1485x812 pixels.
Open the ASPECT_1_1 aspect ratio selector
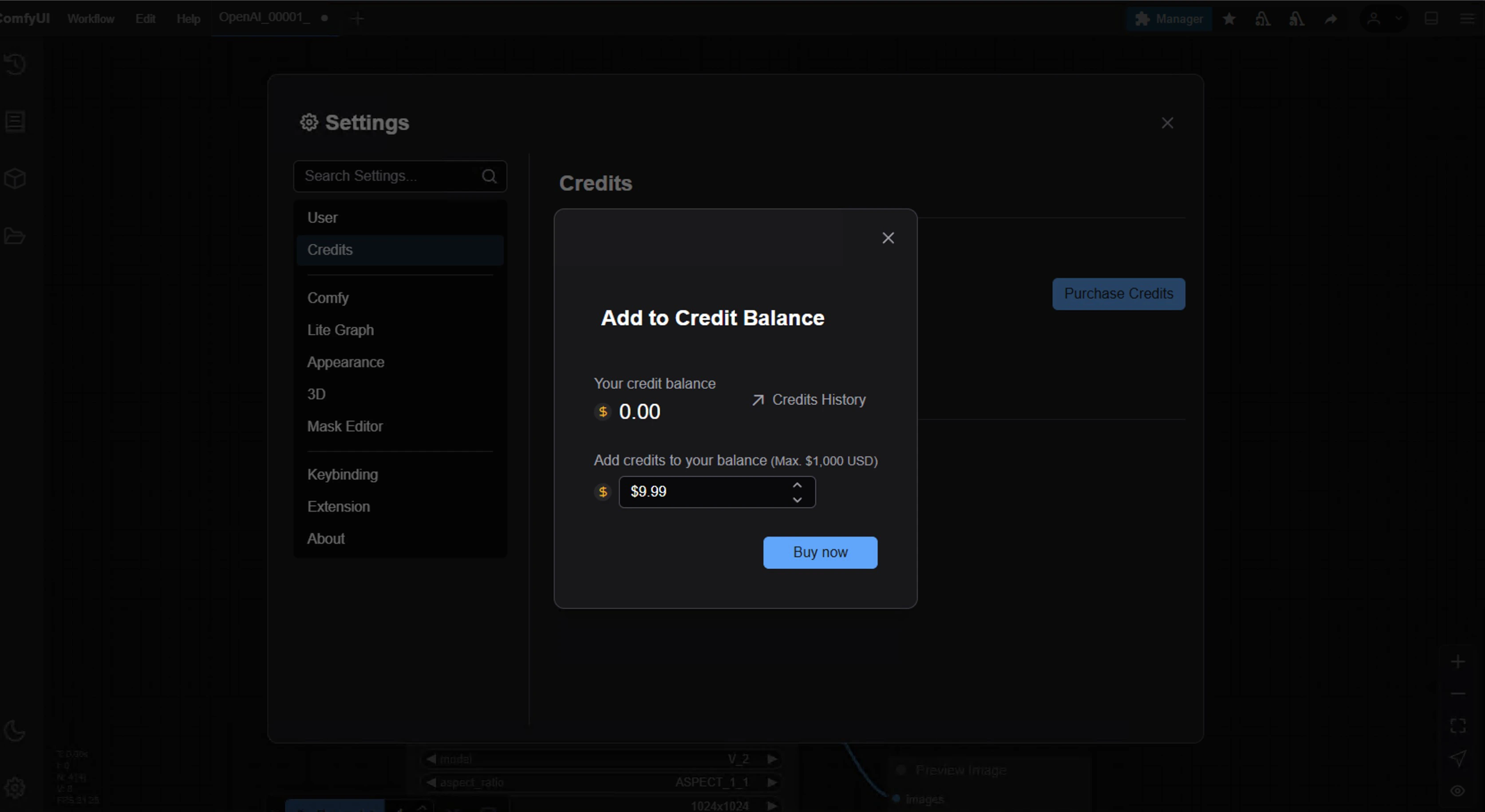[x=712, y=782]
